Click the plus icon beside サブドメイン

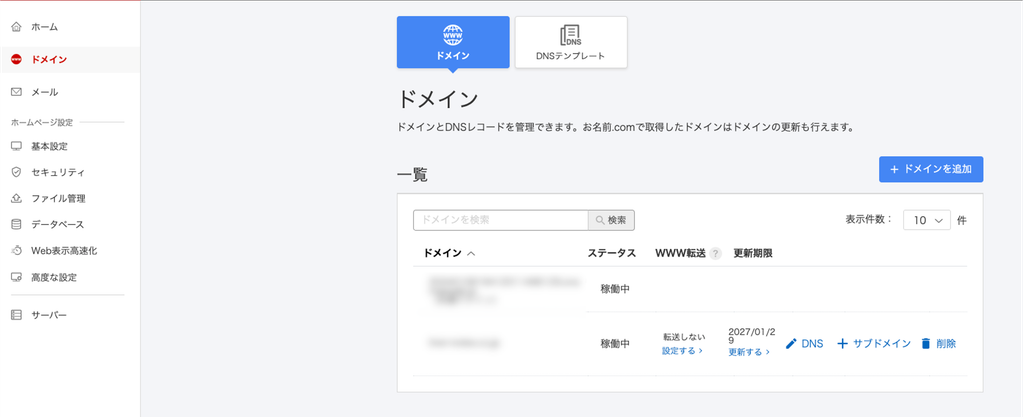pyautogui.click(x=842, y=343)
